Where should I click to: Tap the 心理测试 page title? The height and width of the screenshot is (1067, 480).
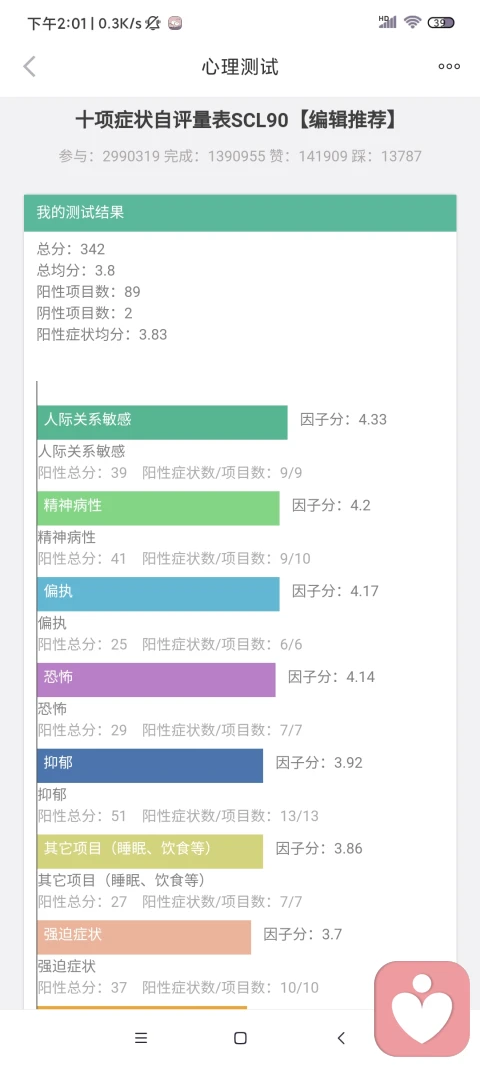coord(240,67)
